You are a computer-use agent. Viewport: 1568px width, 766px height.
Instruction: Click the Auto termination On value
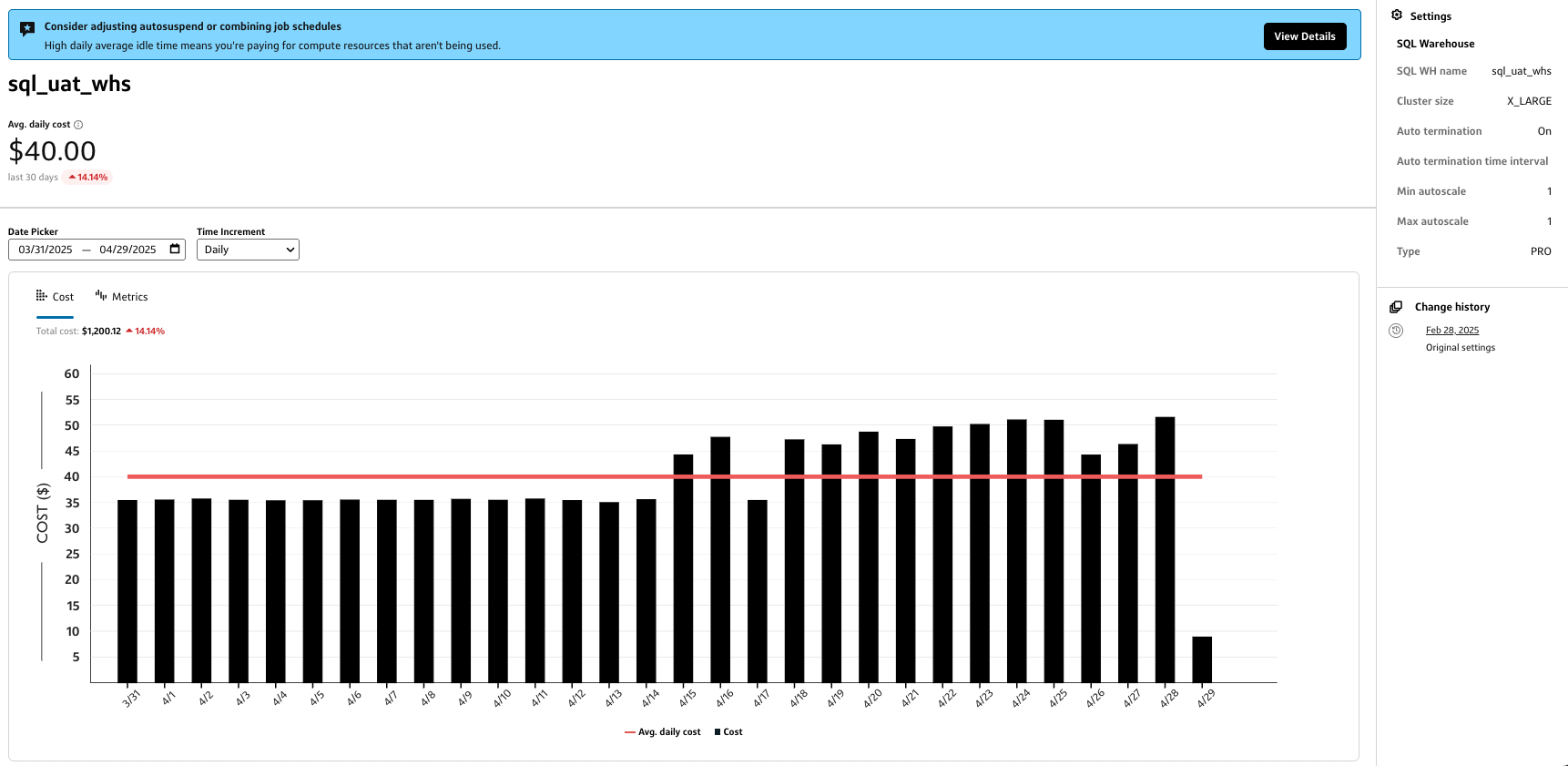click(1544, 131)
